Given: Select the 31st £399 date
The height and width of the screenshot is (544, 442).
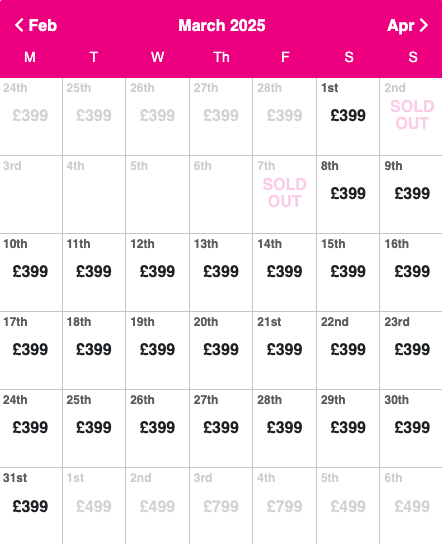Looking at the screenshot, I should 31,506.
